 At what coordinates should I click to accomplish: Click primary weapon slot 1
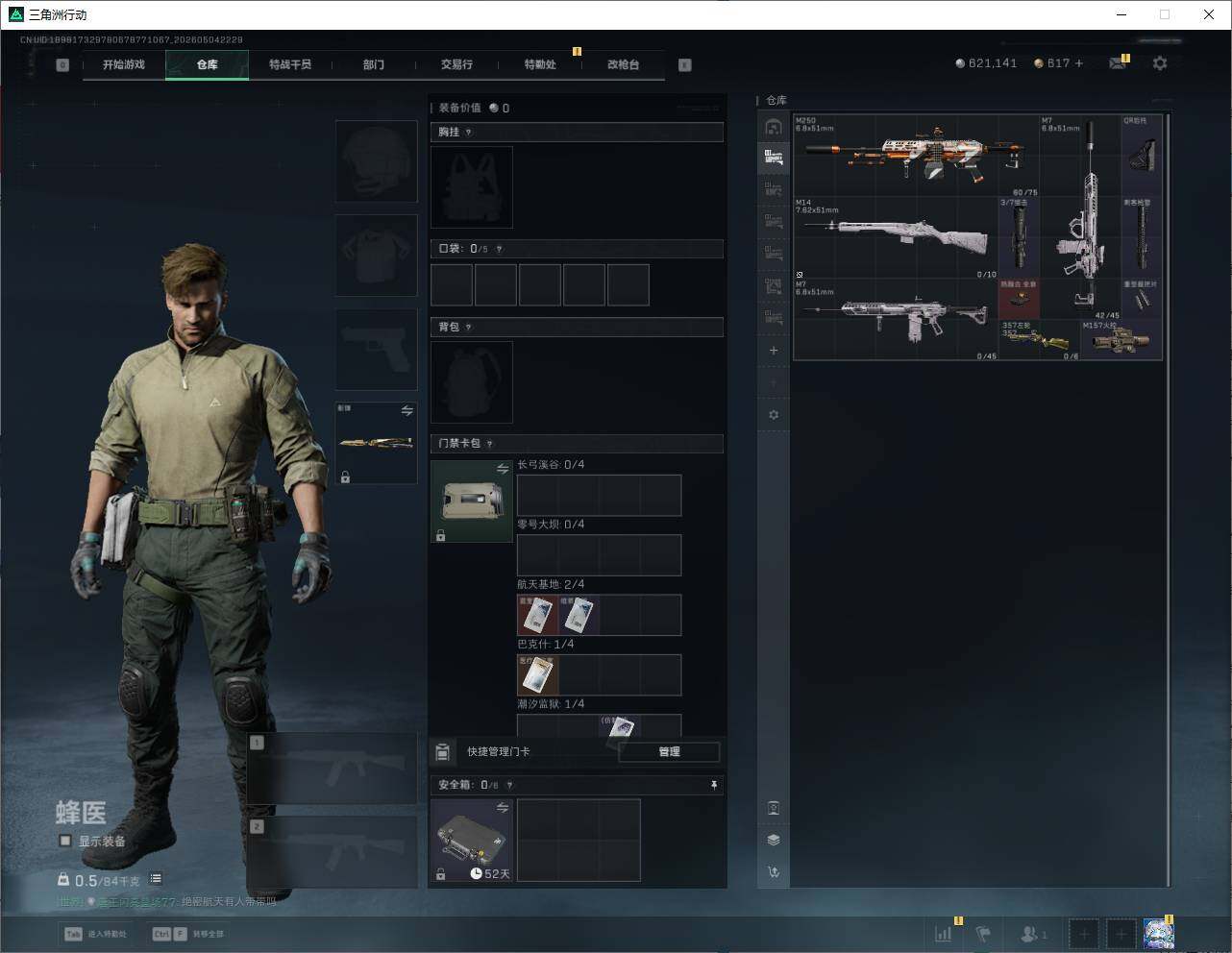[x=333, y=770]
